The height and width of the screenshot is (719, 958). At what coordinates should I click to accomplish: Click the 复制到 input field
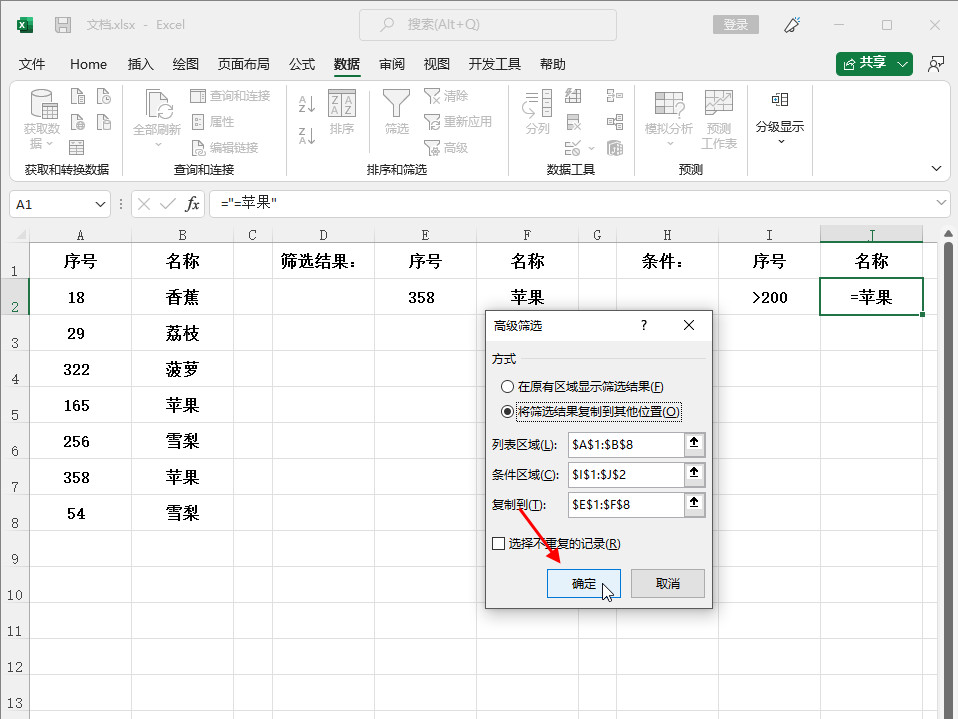tap(626, 505)
